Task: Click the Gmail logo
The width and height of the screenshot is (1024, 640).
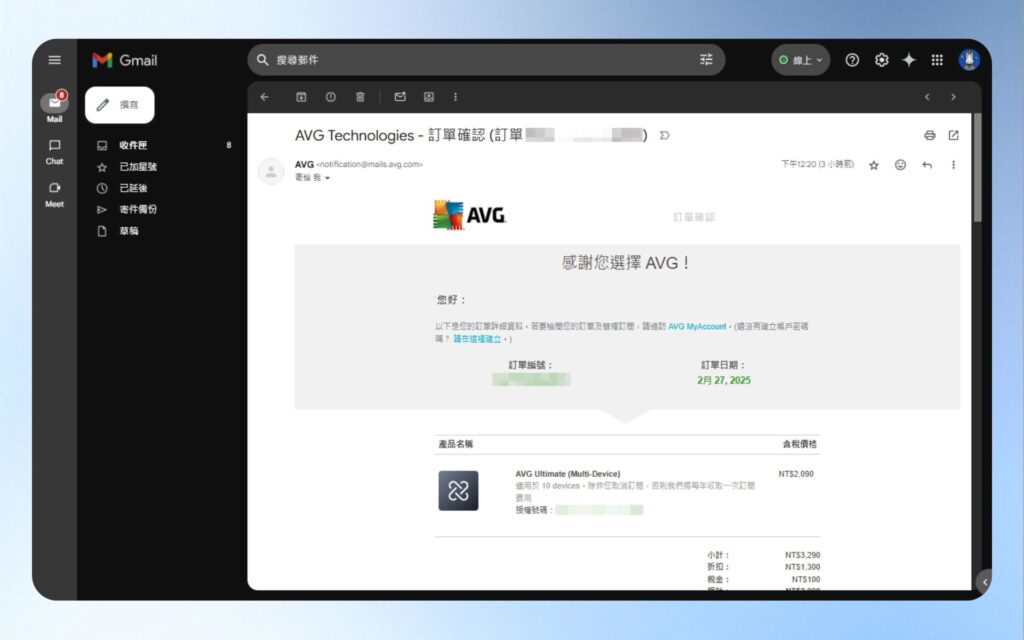Action: click(x=125, y=60)
